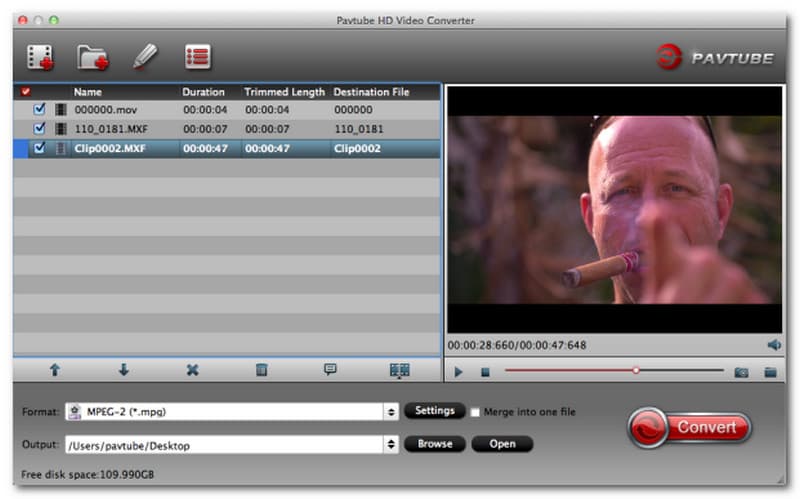Viewport: 800px width, 499px height.
Task: Enable Merge into one file
Action: click(475, 412)
